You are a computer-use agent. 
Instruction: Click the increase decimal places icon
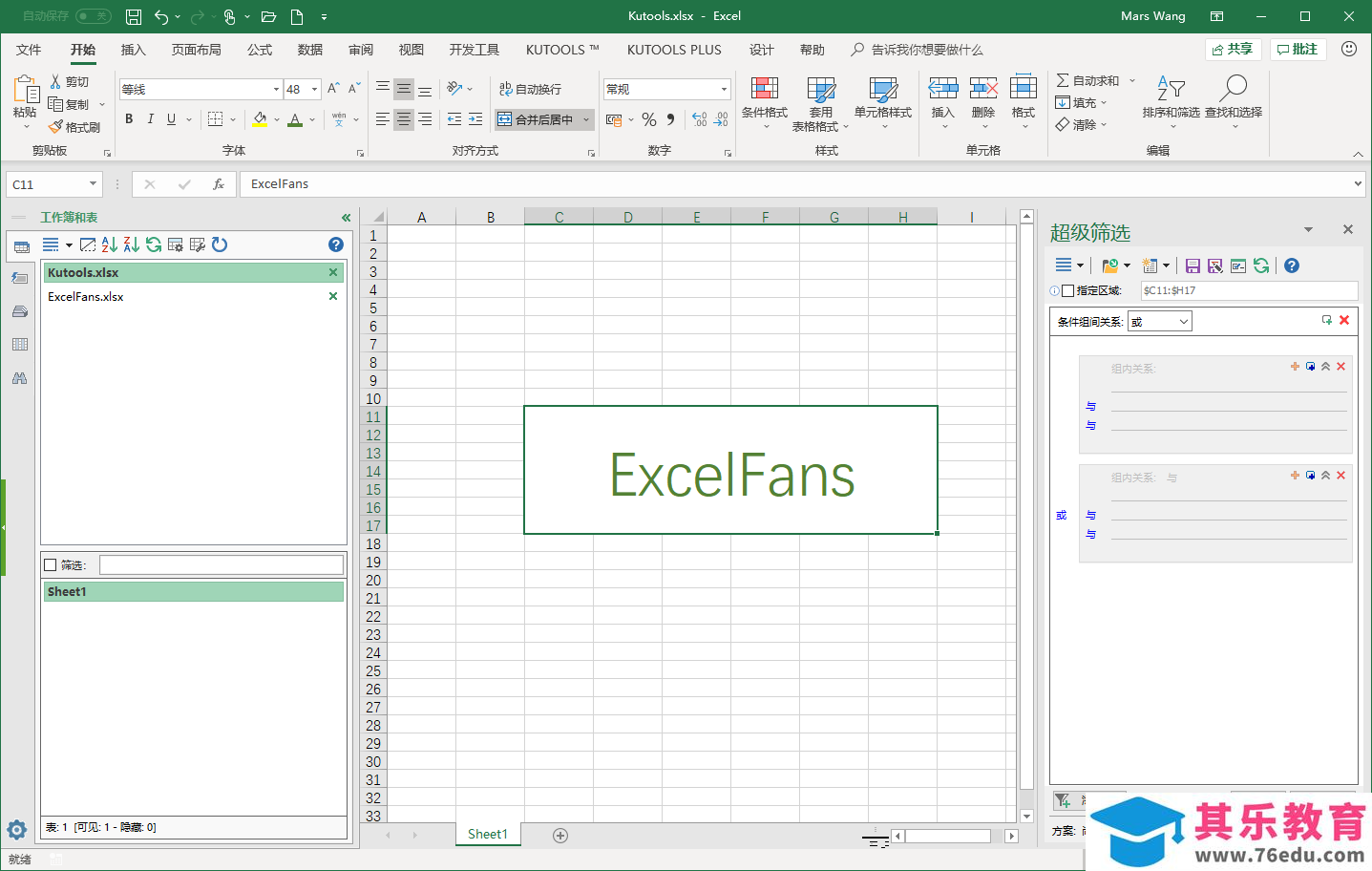(700, 119)
